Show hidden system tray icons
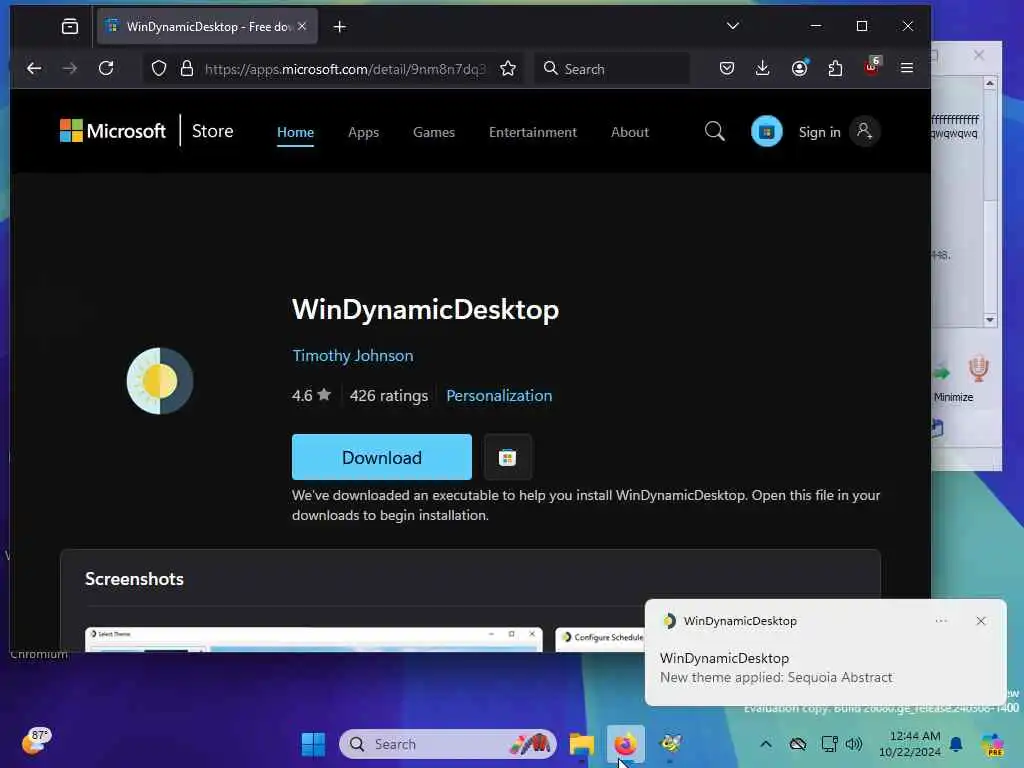 click(x=766, y=744)
